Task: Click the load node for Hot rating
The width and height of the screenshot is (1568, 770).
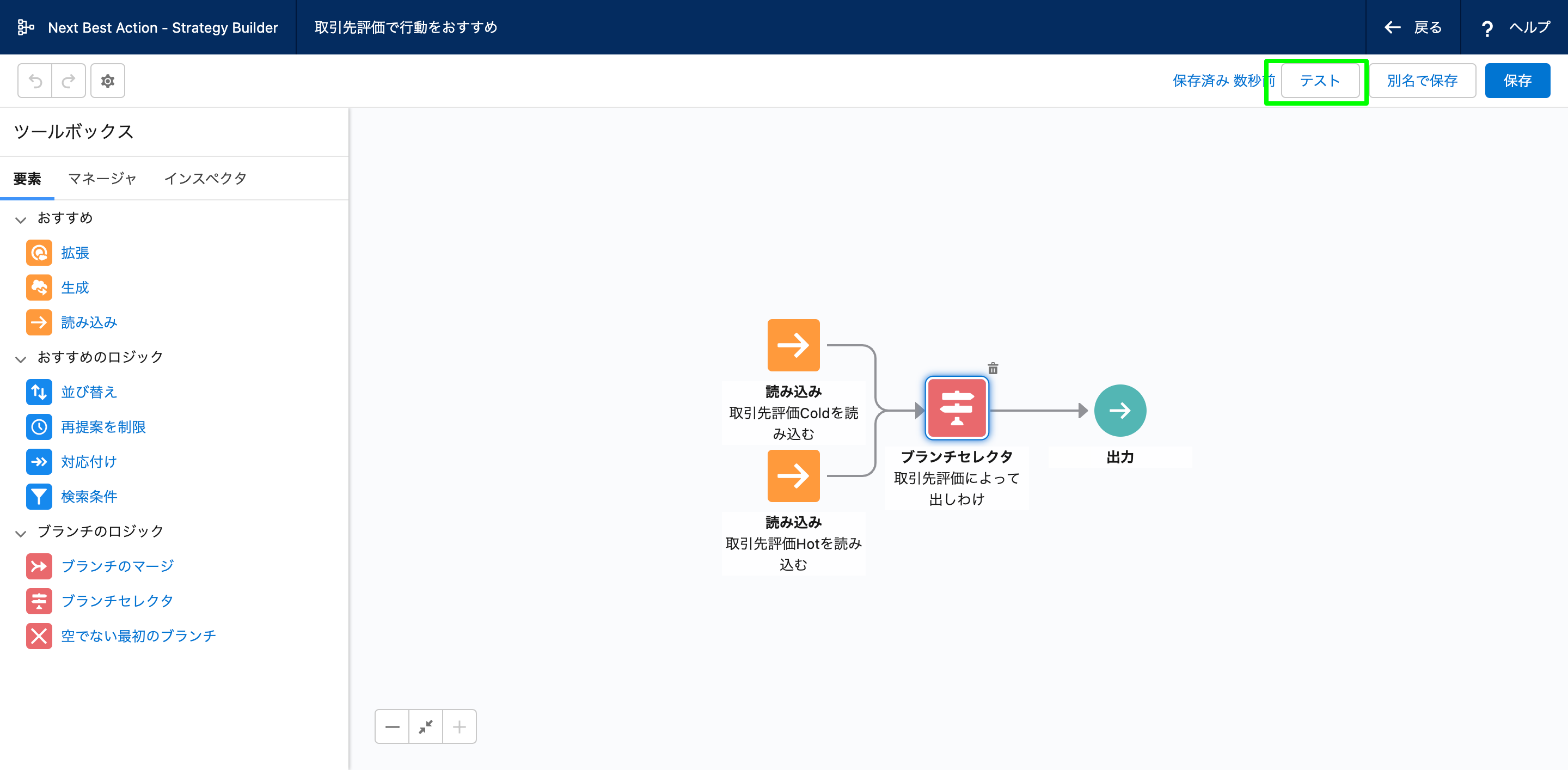Action: pos(793,476)
